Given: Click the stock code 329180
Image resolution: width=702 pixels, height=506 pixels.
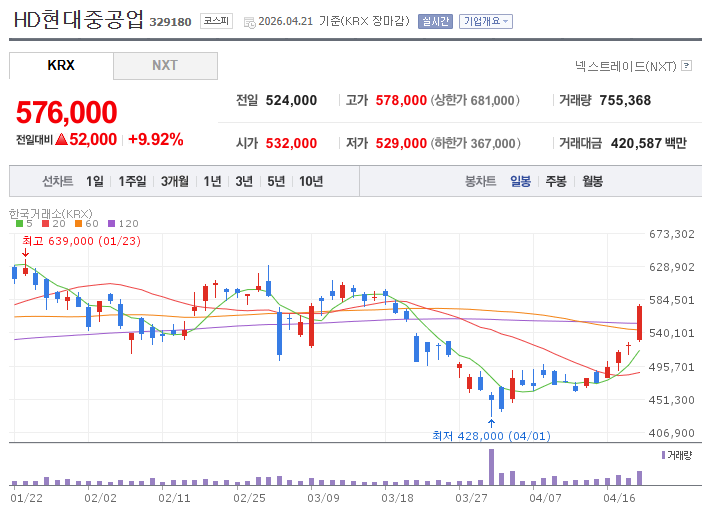Looking at the screenshot, I should point(170,22).
